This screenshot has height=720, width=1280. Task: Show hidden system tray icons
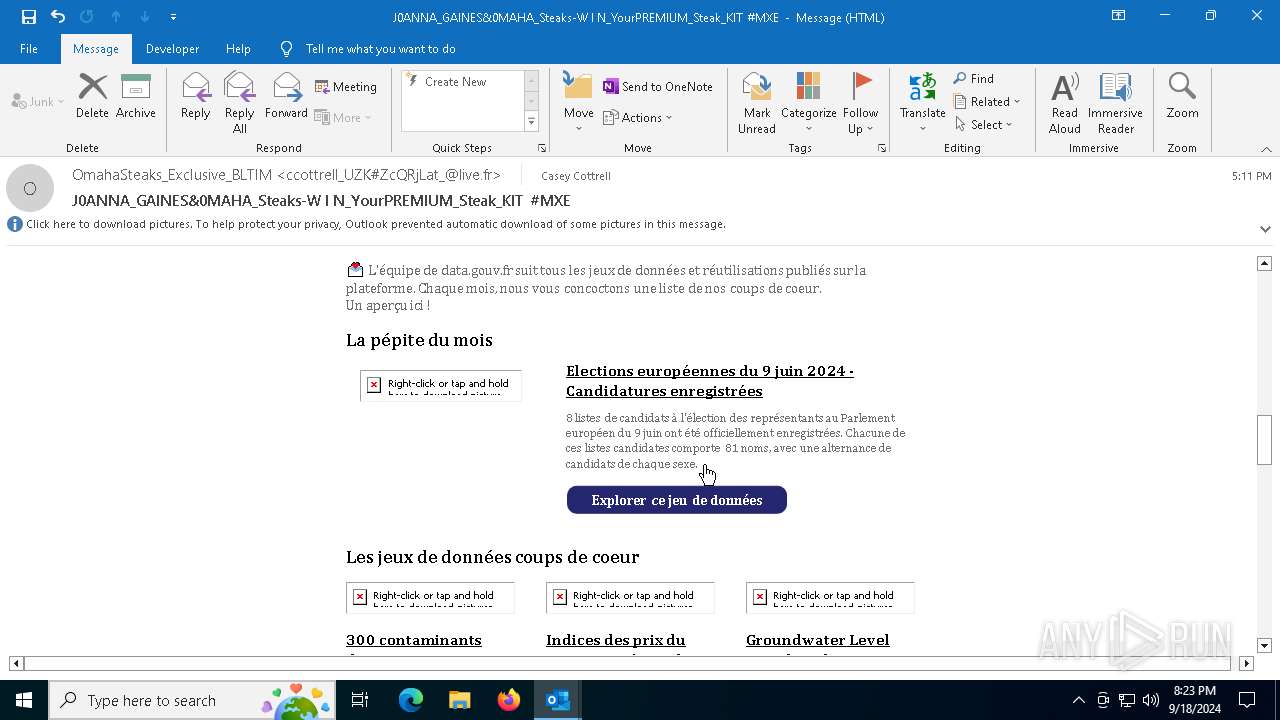(x=1078, y=700)
